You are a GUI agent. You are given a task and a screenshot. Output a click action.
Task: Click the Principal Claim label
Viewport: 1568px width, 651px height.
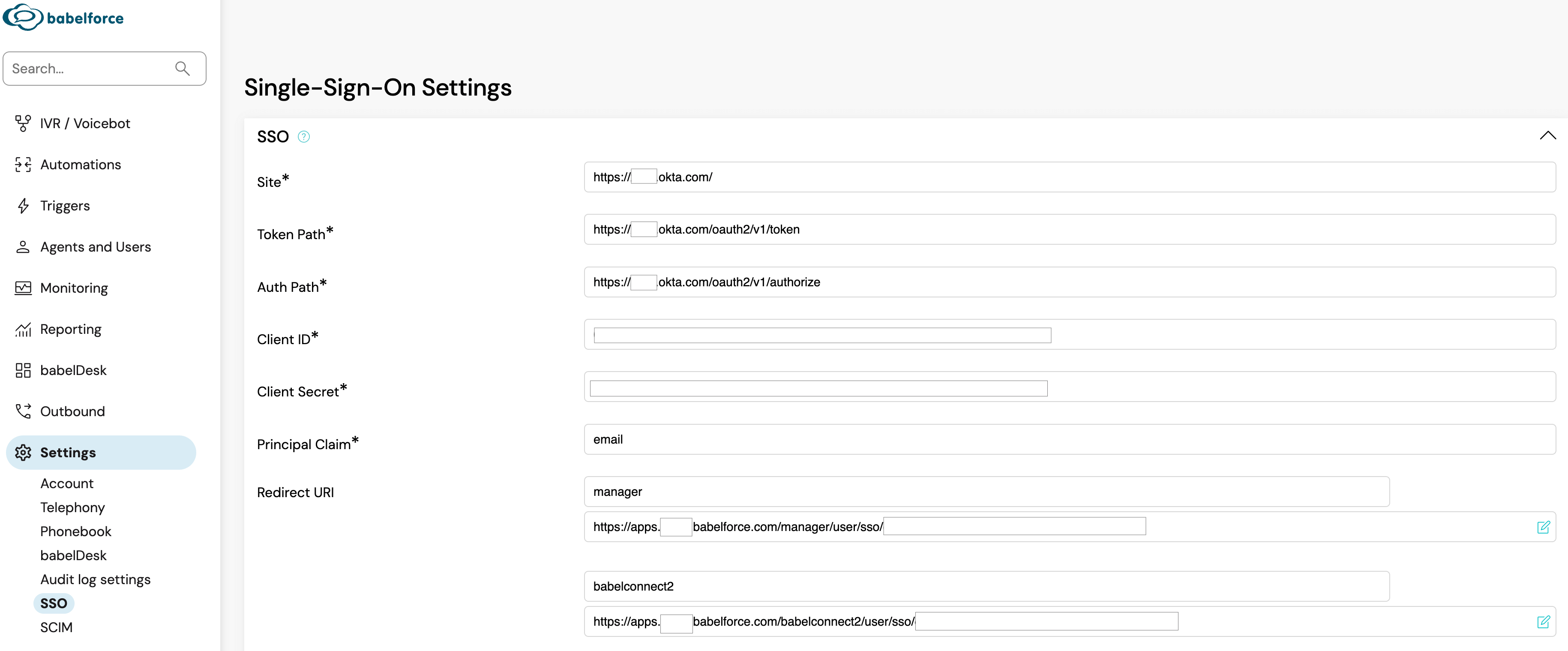[x=308, y=444]
